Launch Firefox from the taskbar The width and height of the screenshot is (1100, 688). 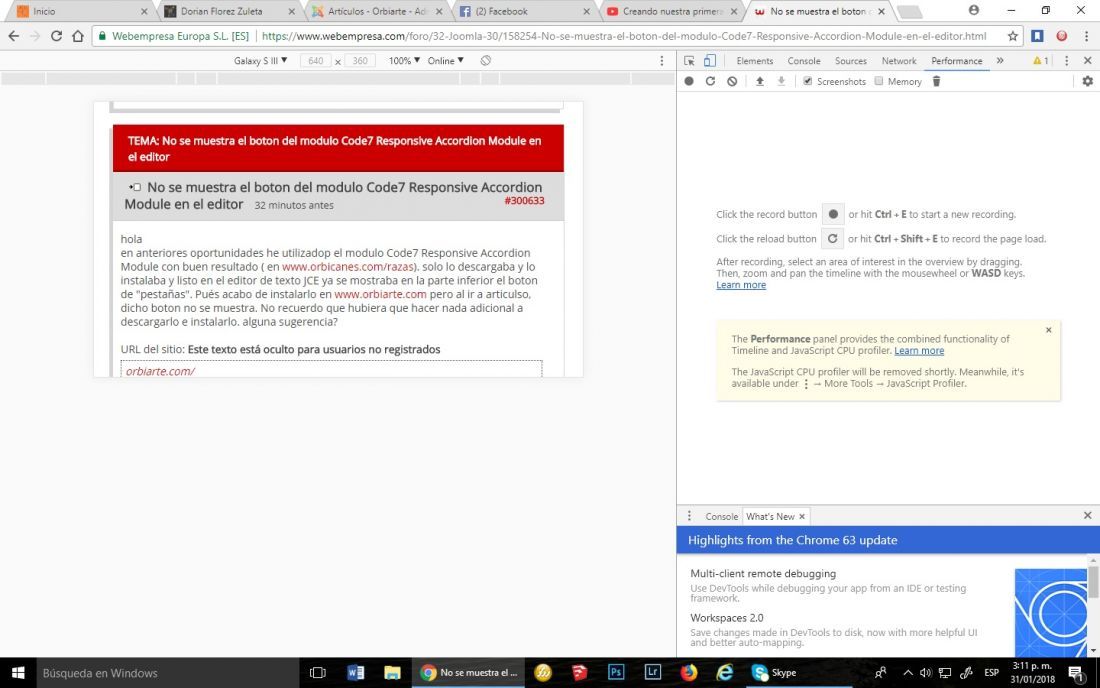pyautogui.click(x=689, y=672)
